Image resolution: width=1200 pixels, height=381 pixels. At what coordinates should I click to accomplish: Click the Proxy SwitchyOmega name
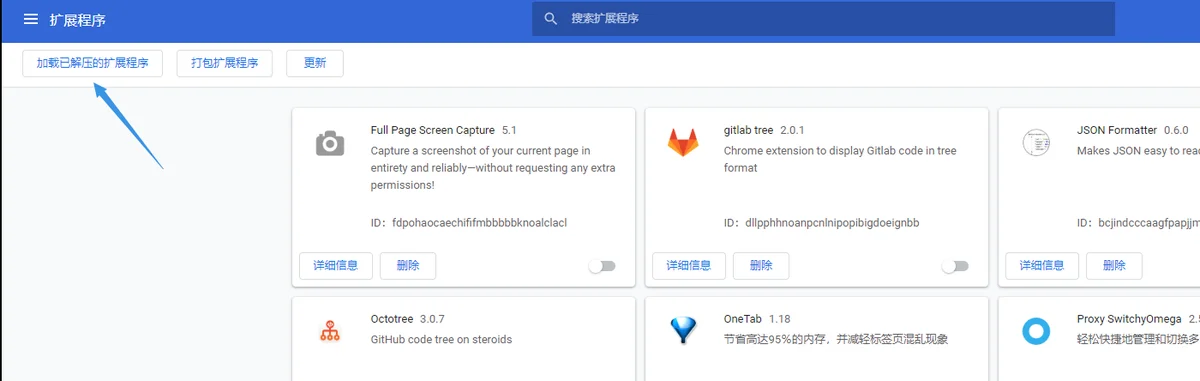pos(1129,319)
